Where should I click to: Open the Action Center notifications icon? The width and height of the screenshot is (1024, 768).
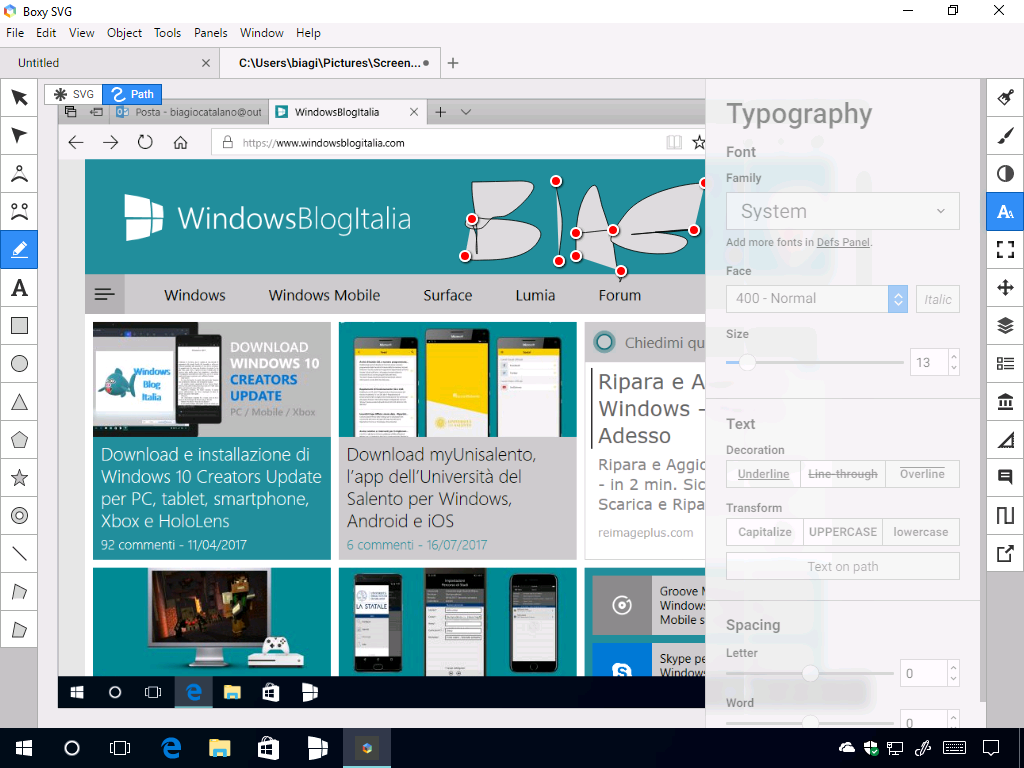pyautogui.click(x=991, y=748)
